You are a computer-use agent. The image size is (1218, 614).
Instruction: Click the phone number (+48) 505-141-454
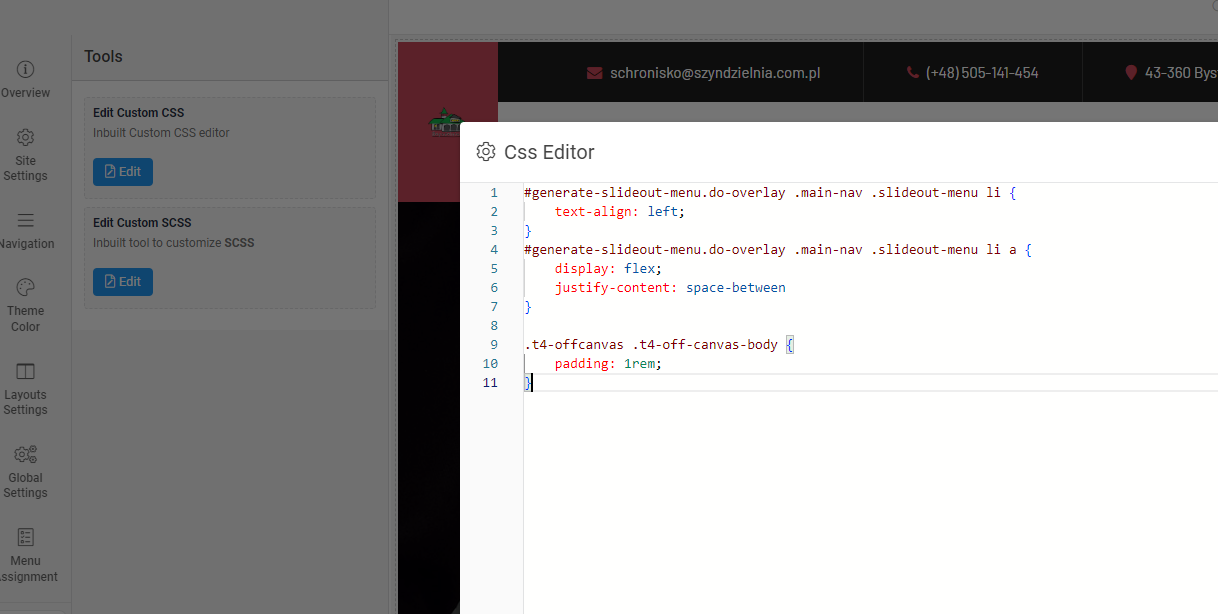pyautogui.click(x=981, y=73)
